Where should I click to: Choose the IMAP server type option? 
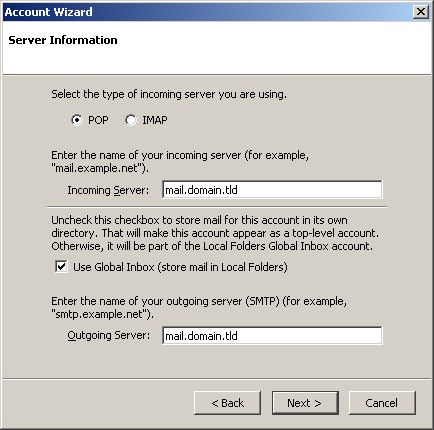[x=131, y=120]
